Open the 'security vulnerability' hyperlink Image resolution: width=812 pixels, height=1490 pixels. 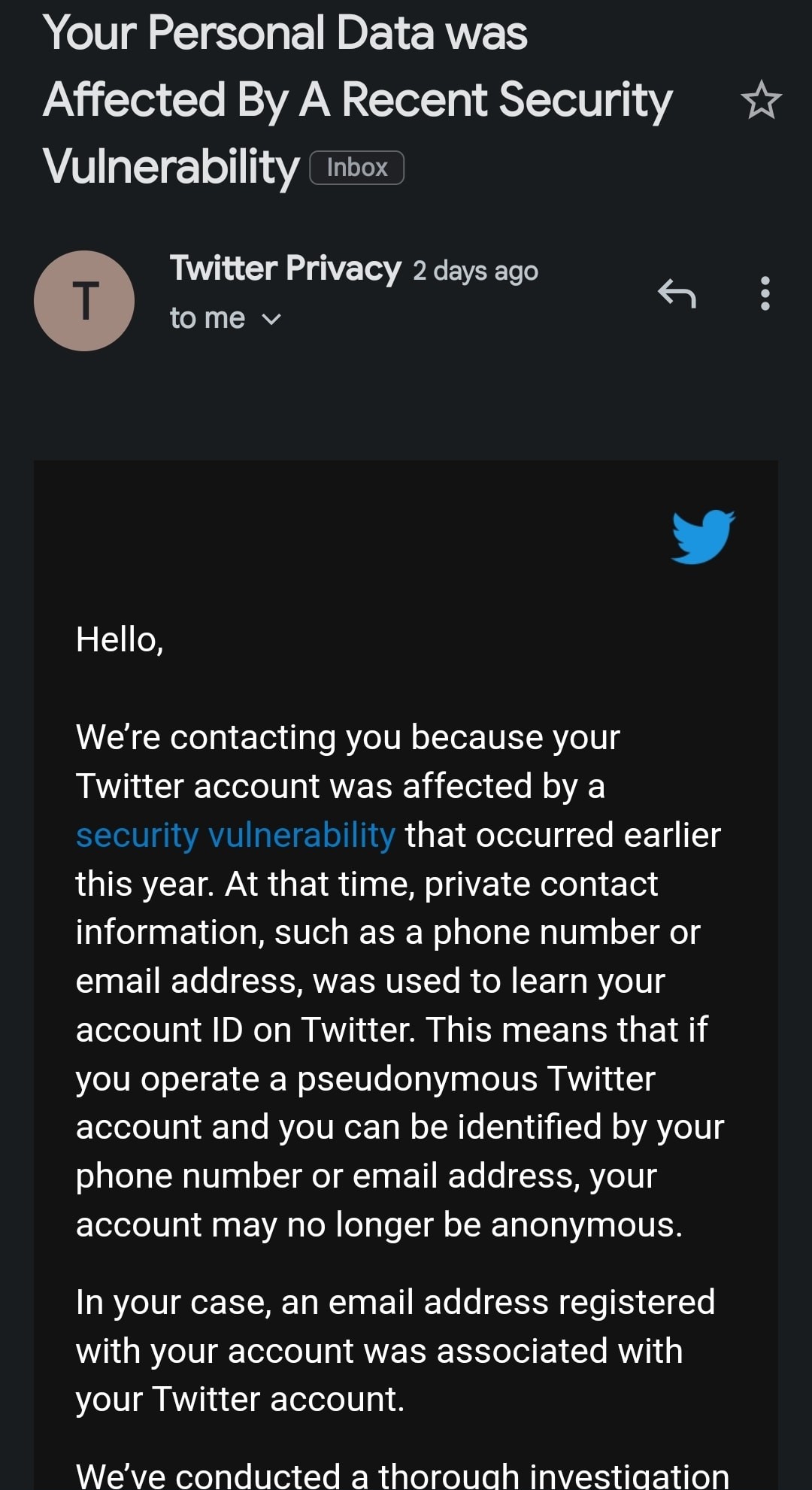[235, 835]
